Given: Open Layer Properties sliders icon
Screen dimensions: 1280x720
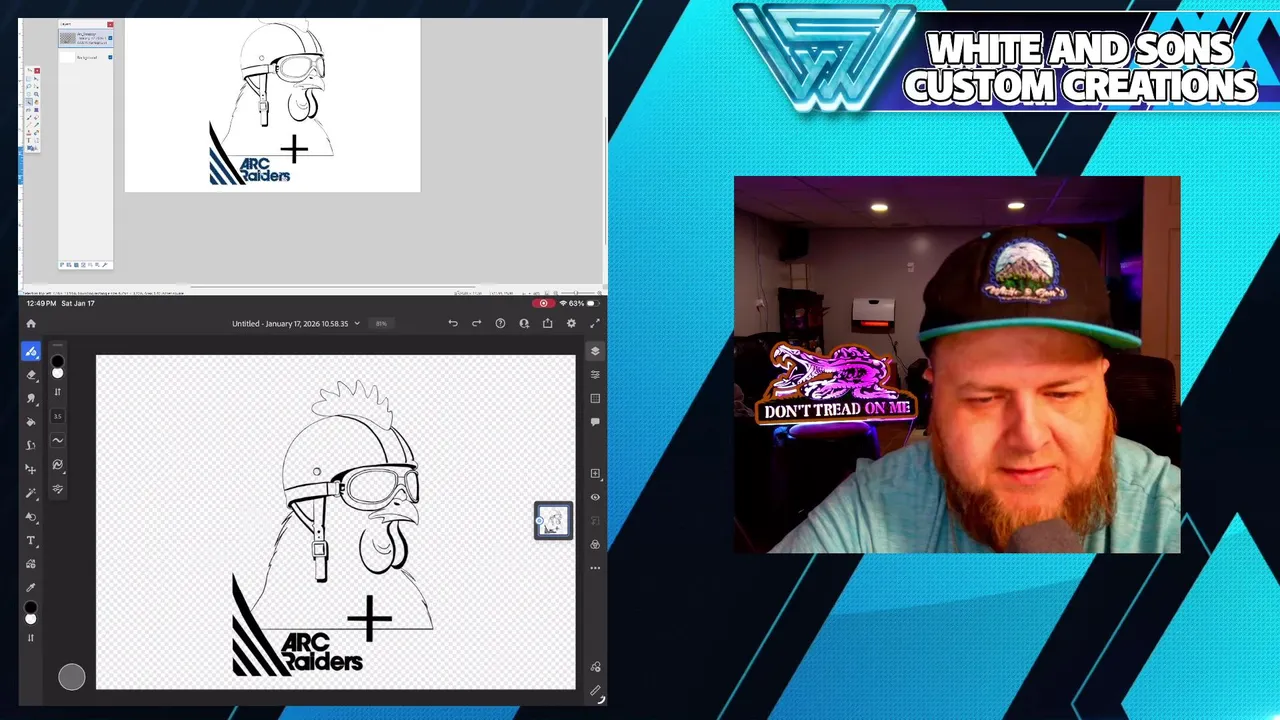Looking at the screenshot, I should (x=595, y=374).
